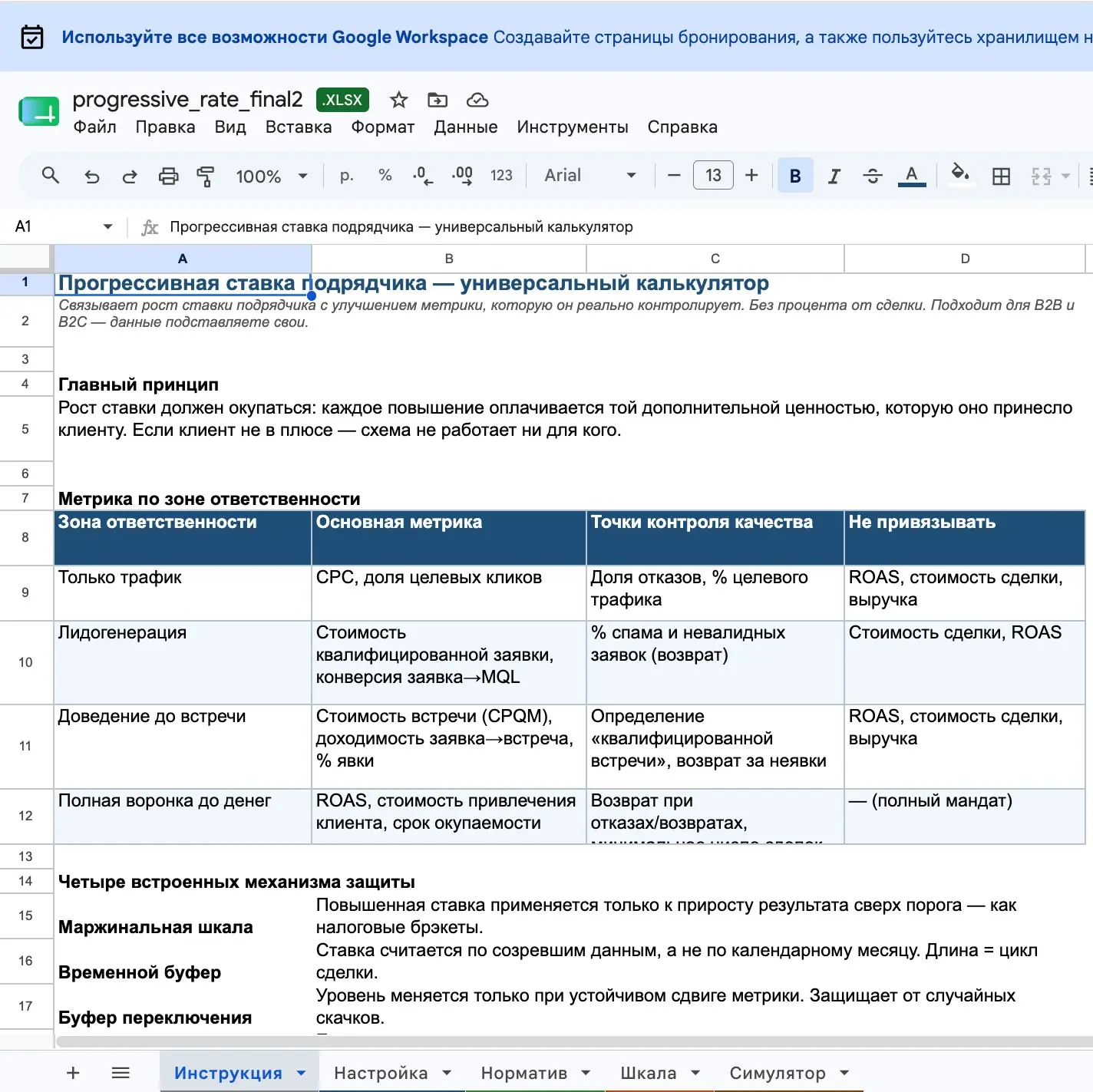The height and width of the screenshot is (1092, 1093).
Task: Activate the paint format tool
Action: (x=205, y=177)
